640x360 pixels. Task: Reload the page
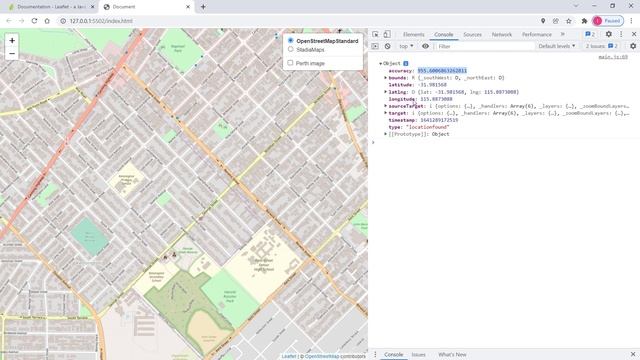point(34,21)
